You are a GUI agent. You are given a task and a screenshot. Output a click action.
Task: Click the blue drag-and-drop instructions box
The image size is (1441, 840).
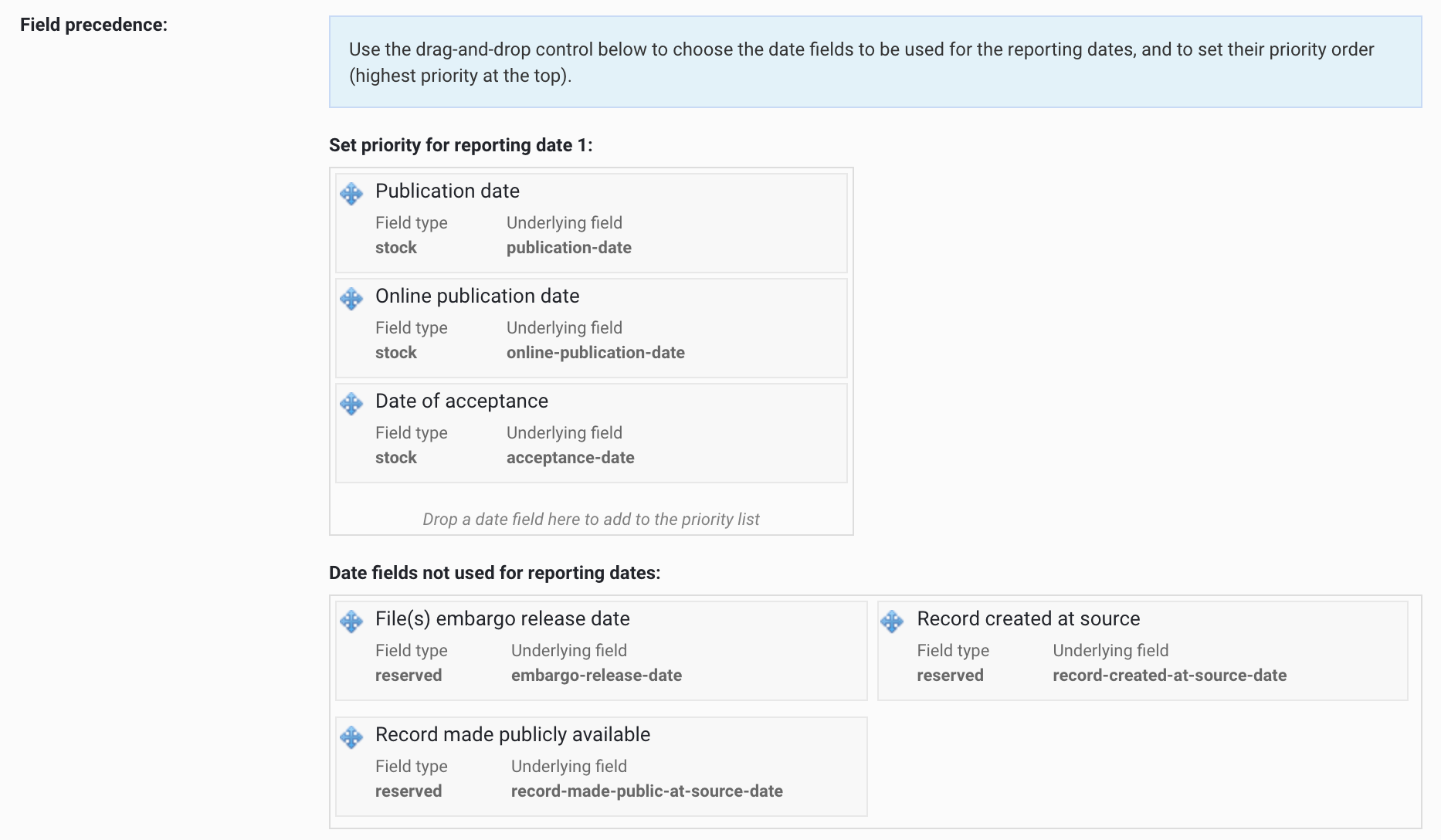(x=875, y=62)
